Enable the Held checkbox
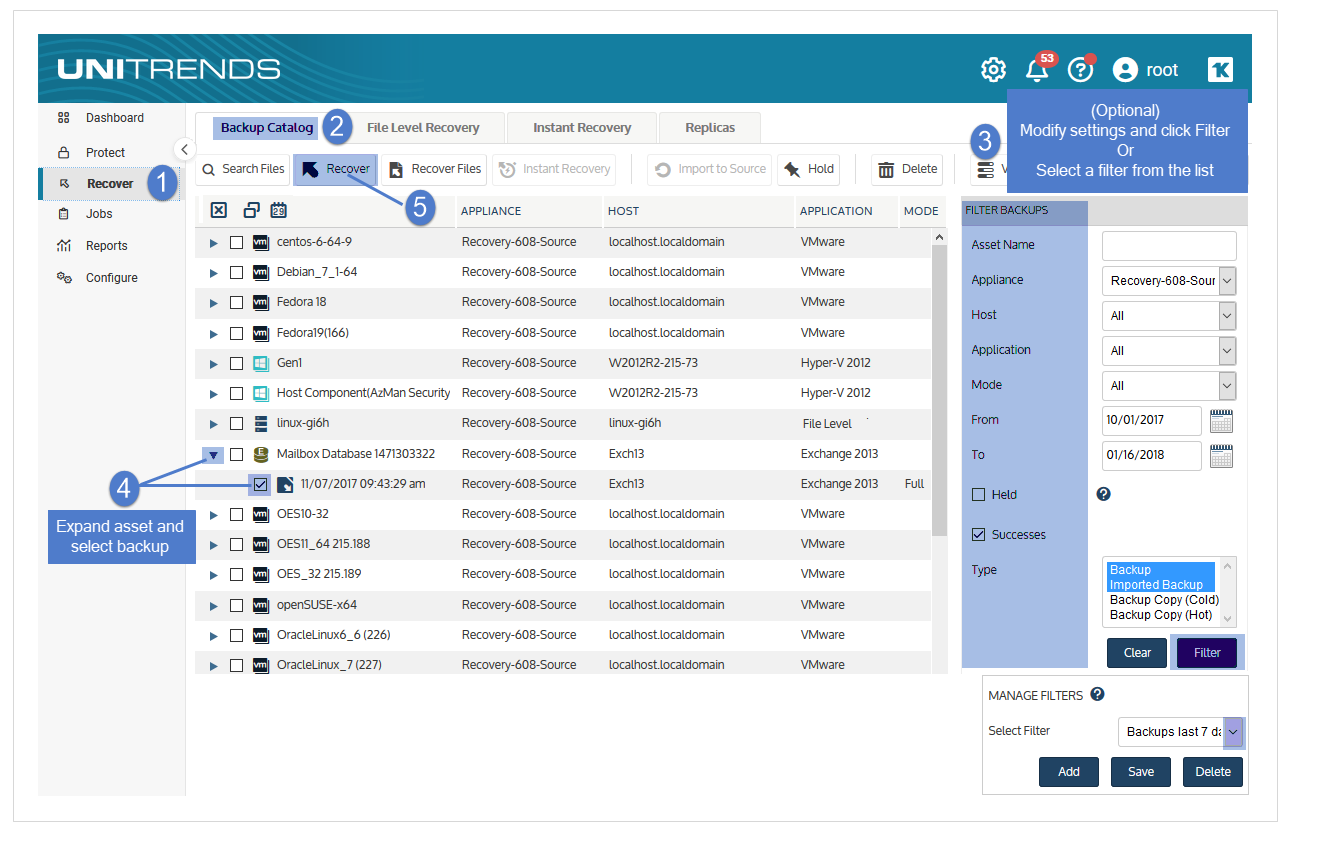Screen dimensions: 1318x854 pos(978,494)
